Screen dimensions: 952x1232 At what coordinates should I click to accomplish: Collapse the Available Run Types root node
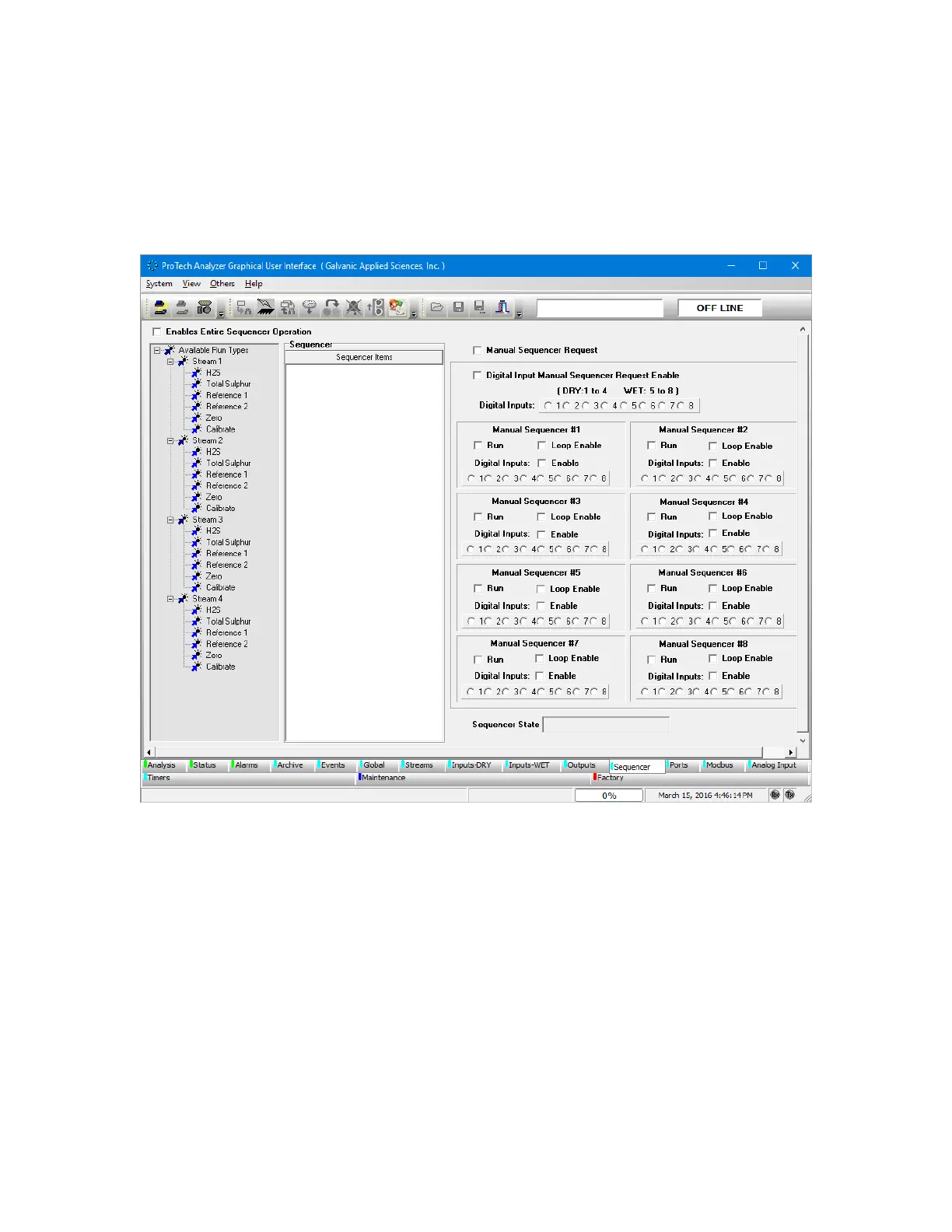(157, 351)
